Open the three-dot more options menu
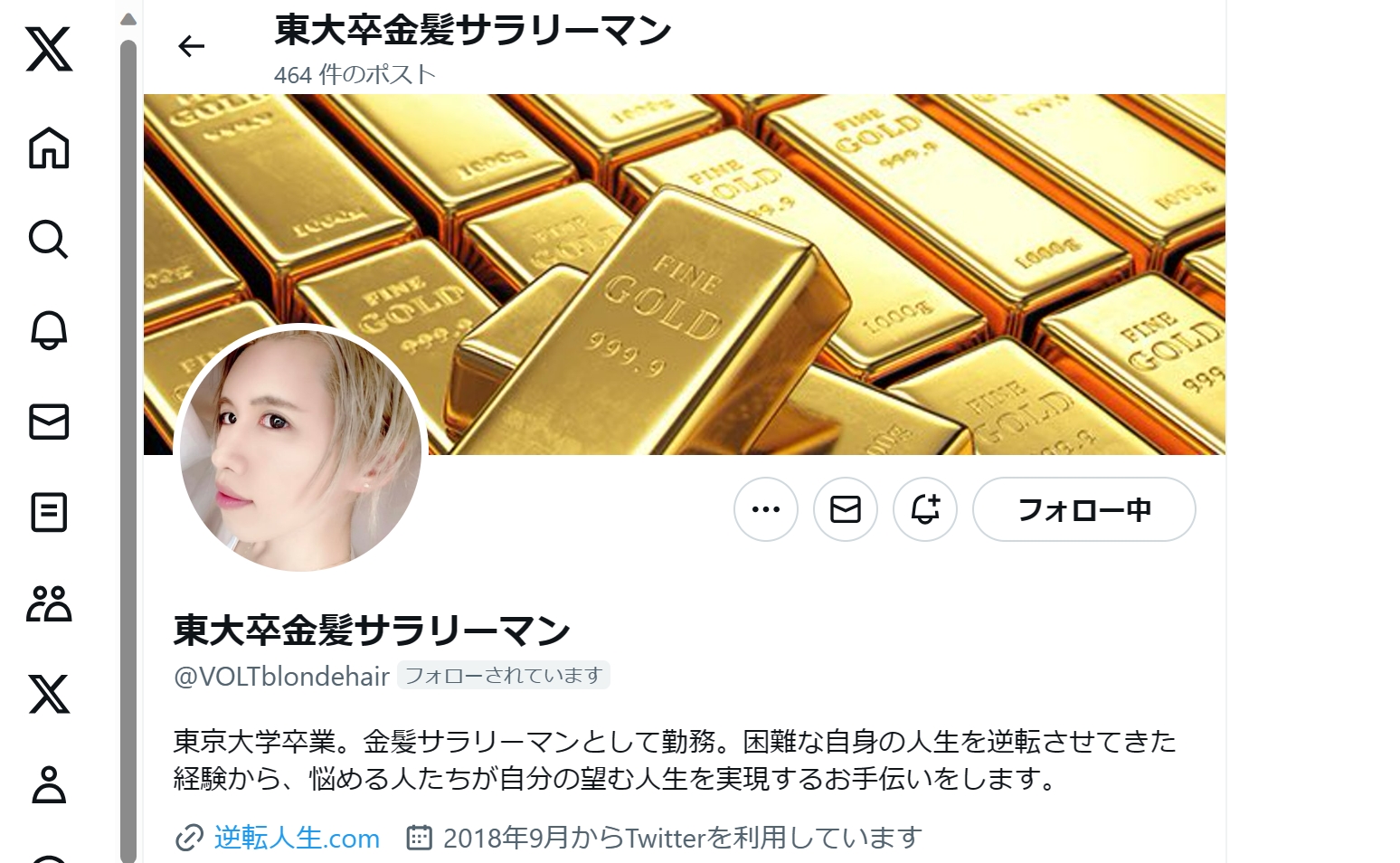 click(x=766, y=509)
